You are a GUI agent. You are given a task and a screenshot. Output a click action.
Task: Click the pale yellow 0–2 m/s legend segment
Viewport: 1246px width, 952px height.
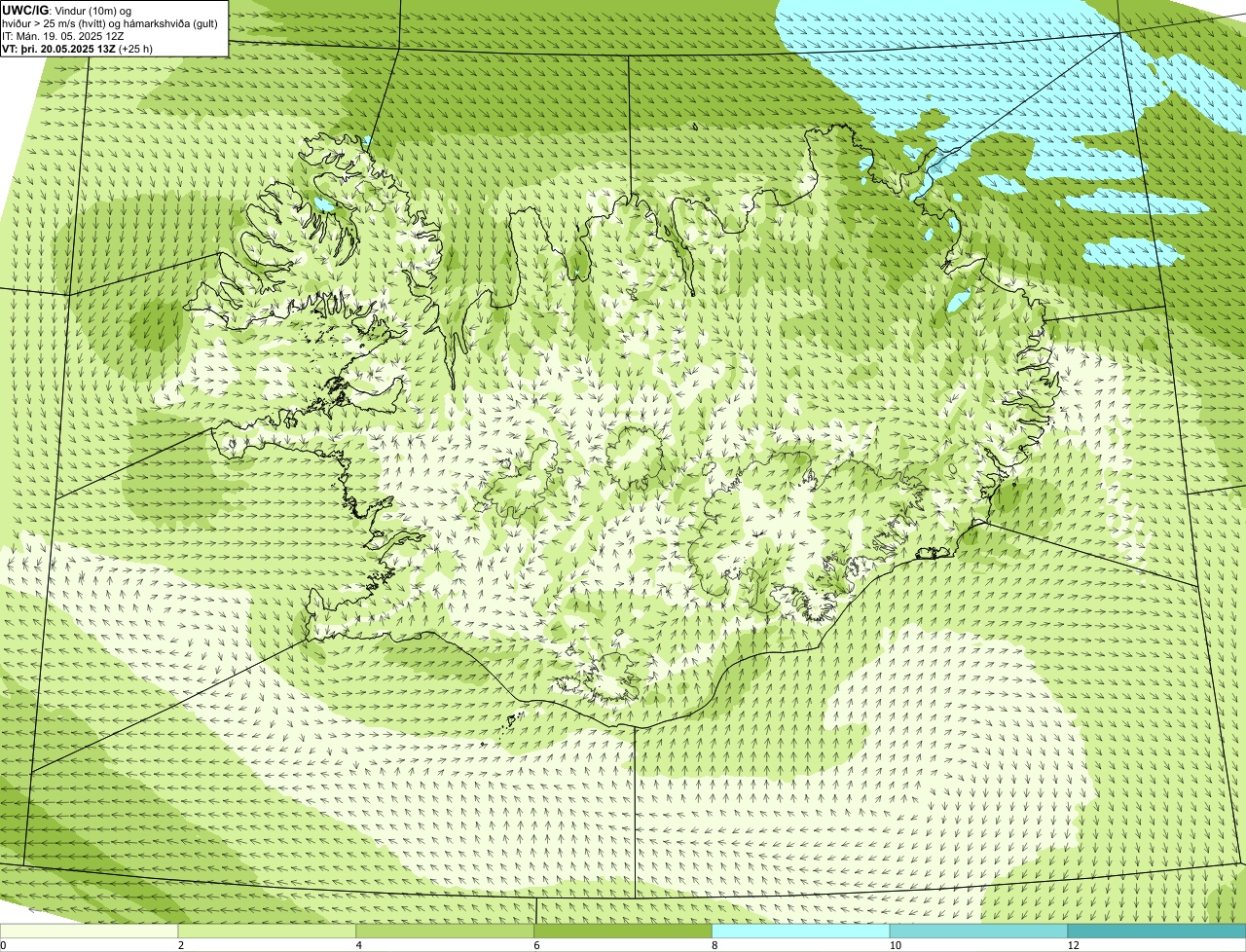[90, 931]
